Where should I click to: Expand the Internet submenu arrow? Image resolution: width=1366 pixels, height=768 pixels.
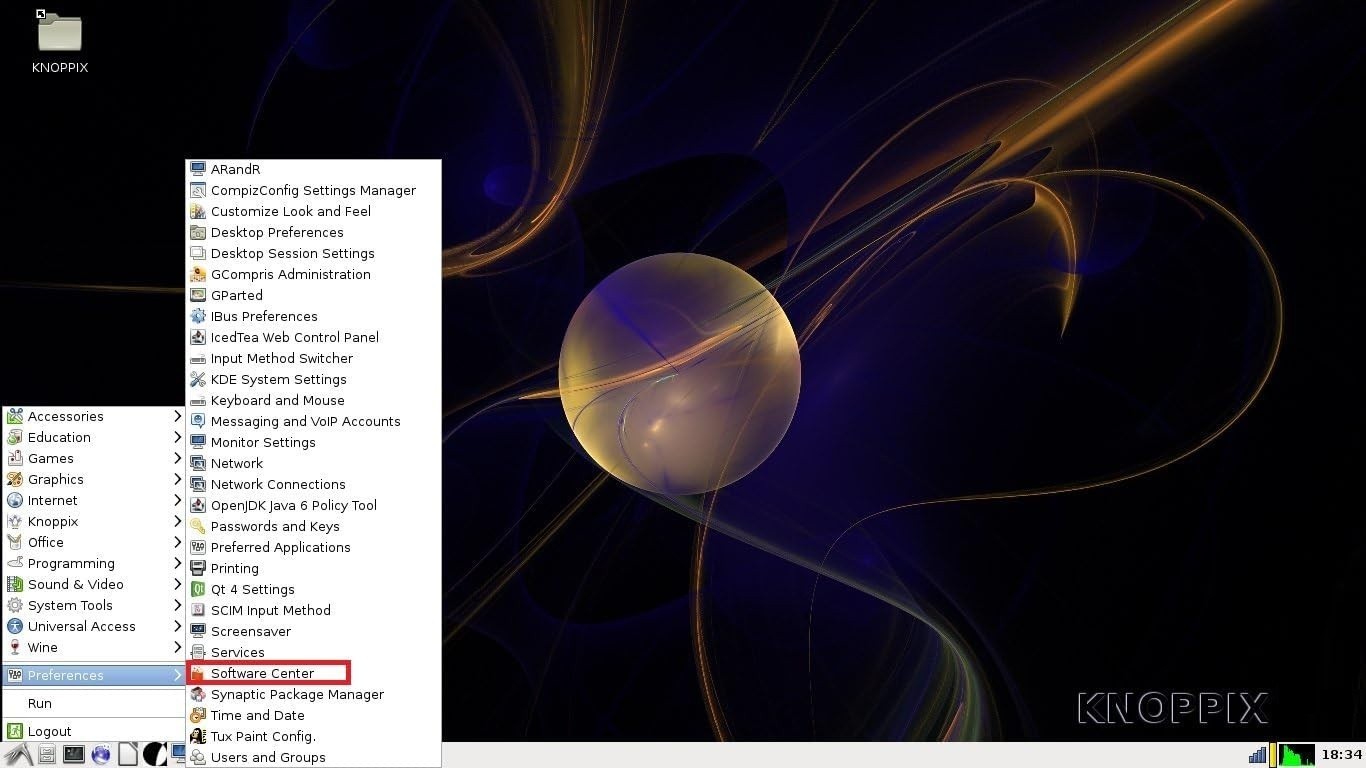click(177, 500)
